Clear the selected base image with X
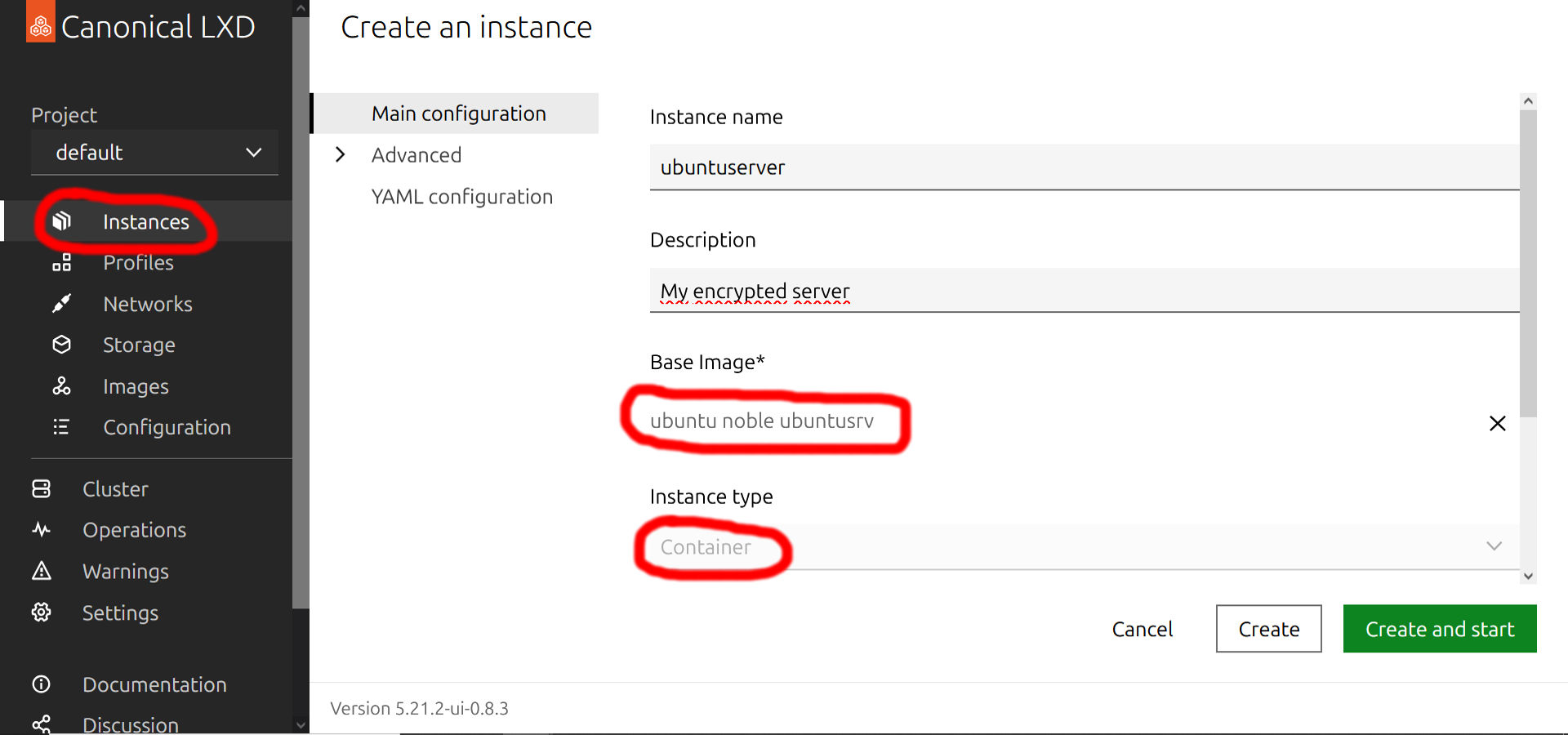Image resolution: width=1568 pixels, height=735 pixels. click(1497, 423)
